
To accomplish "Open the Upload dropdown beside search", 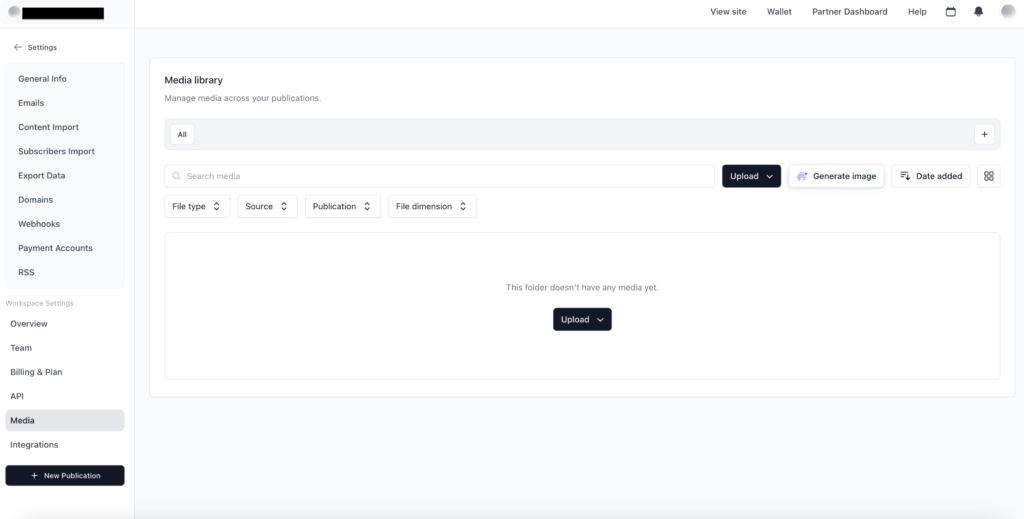I will tap(751, 176).
